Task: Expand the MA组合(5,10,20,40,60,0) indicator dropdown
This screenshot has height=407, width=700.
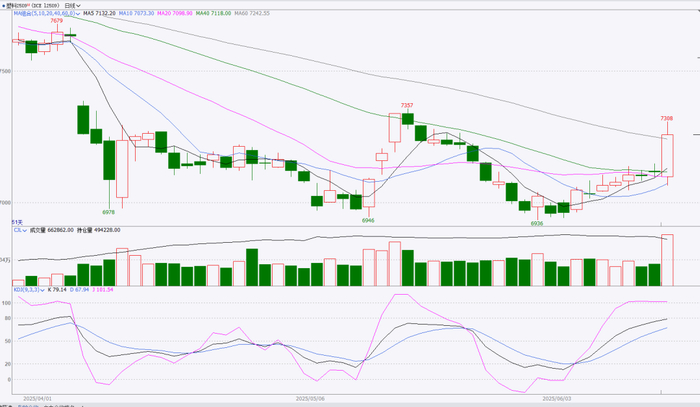Action: (x=47, y=13)
